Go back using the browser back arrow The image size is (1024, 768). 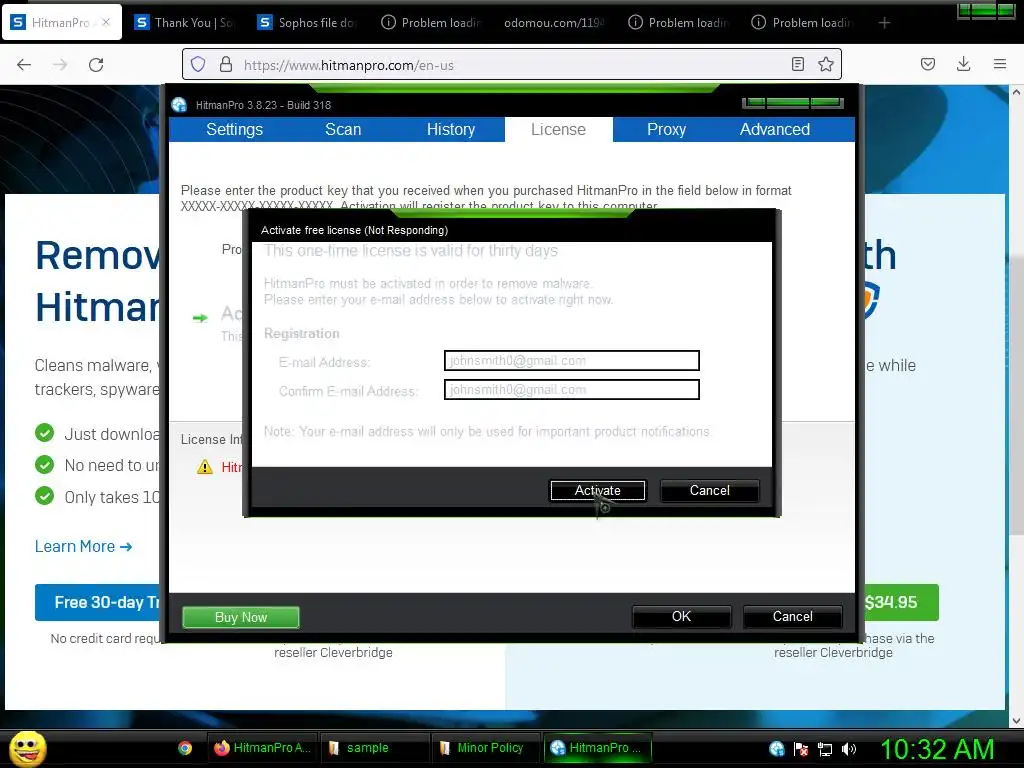tap(24, 65)
